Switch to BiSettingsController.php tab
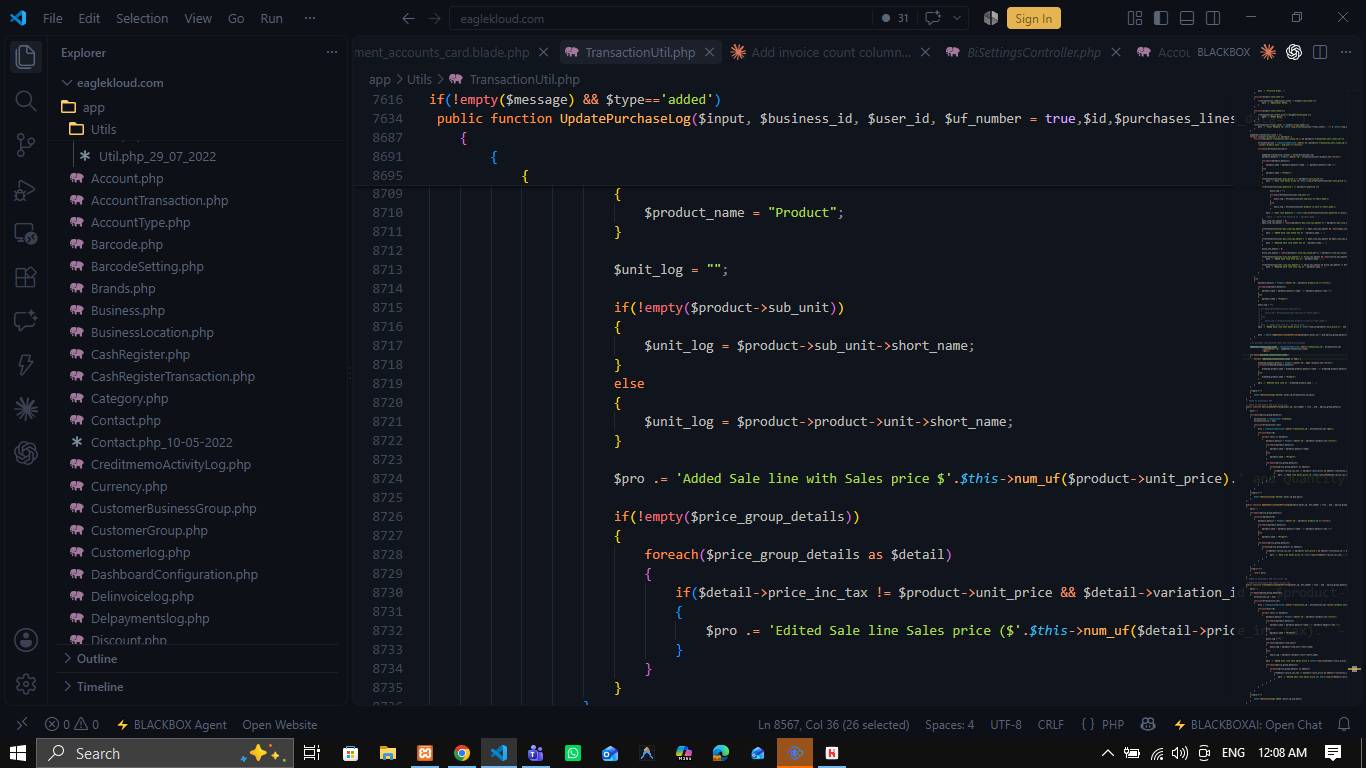The image size is (1366, 768). [1033, 52]
